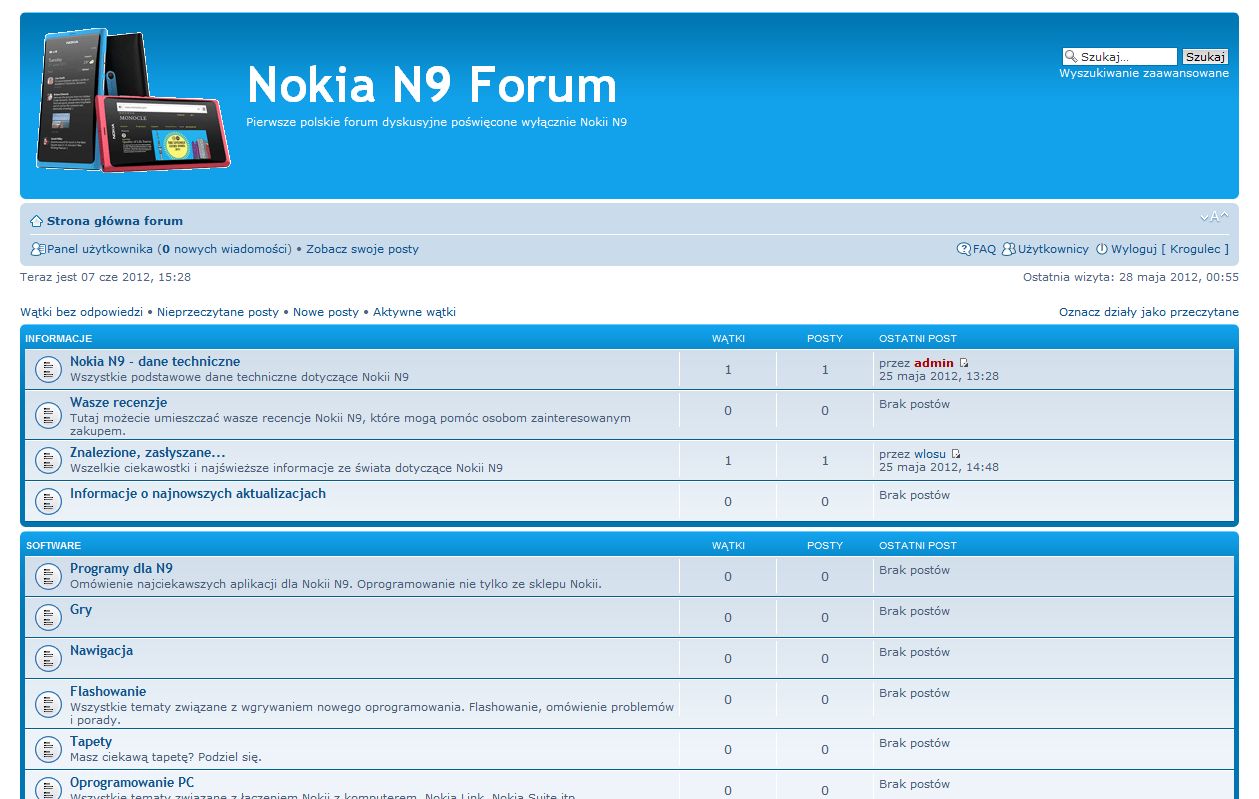Click the forum icon beside Nawigacja
The height and width of the screenshot is (799, 1259).
(x=48, y=658)
